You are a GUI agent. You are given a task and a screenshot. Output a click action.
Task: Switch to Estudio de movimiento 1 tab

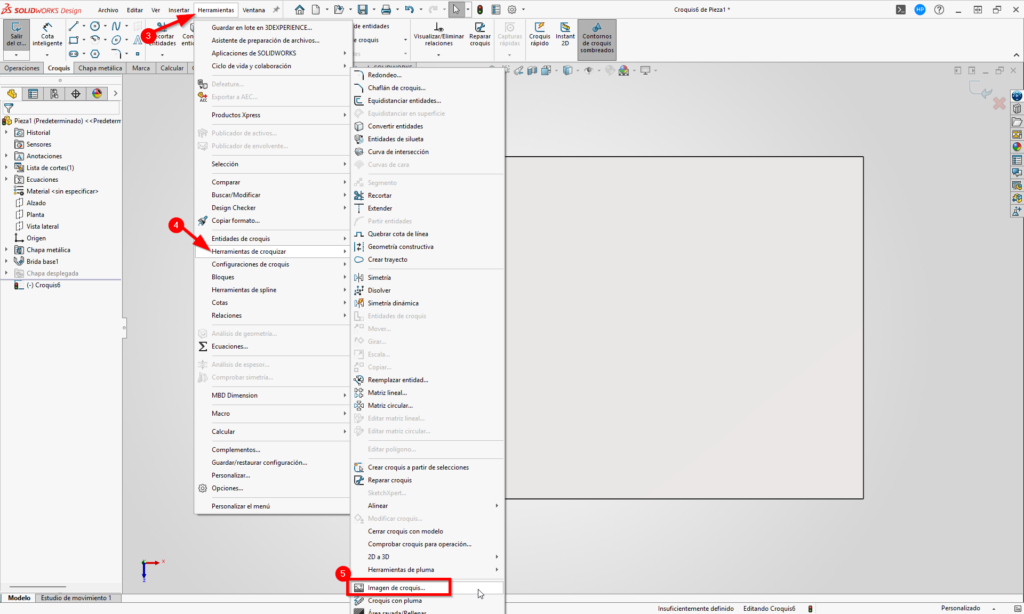pos(76,598)
